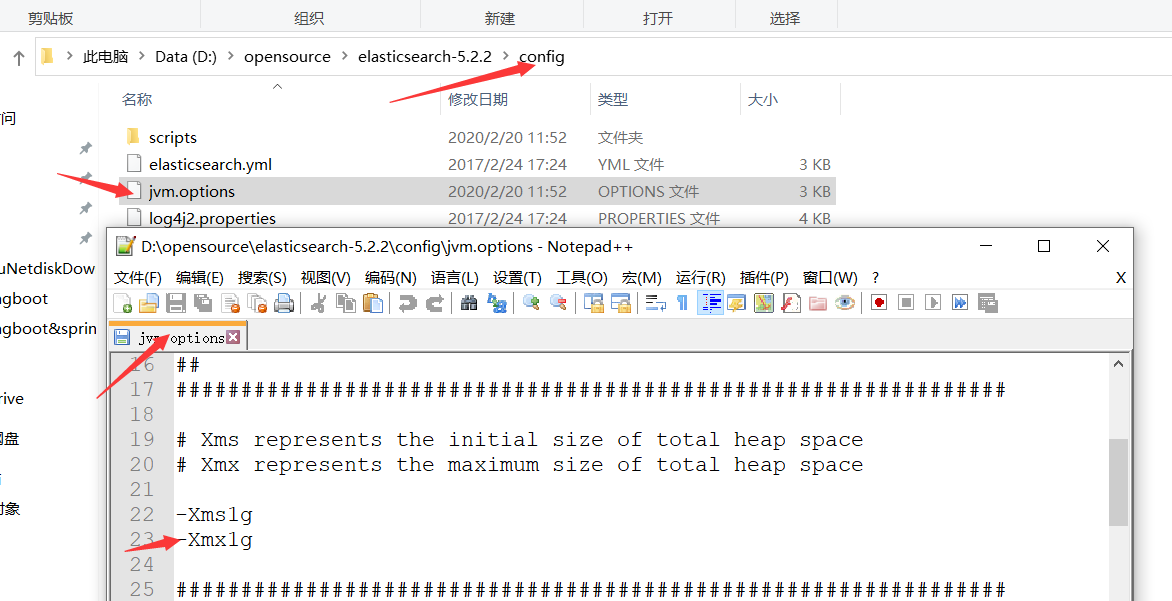Open the 视图(V) menu
The image size is (1172, 601).
[326, 277]
